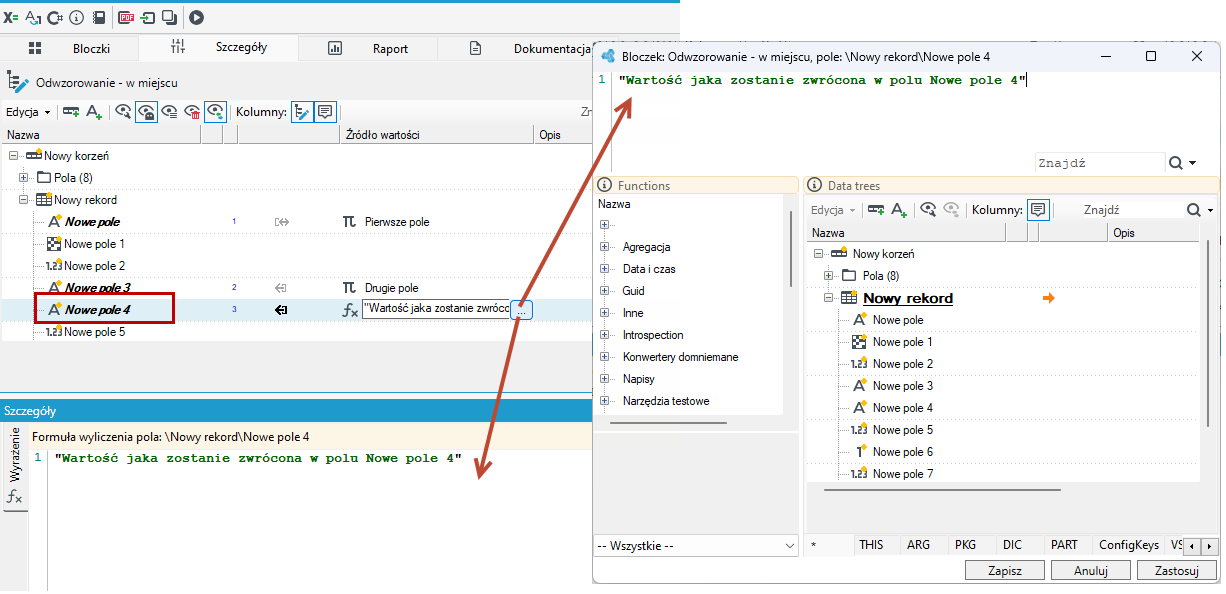Image resolution: width=1226 pixels, height=594 pixels.
Task: Open the Edycja dropdown in left panel
Action: 28,112
